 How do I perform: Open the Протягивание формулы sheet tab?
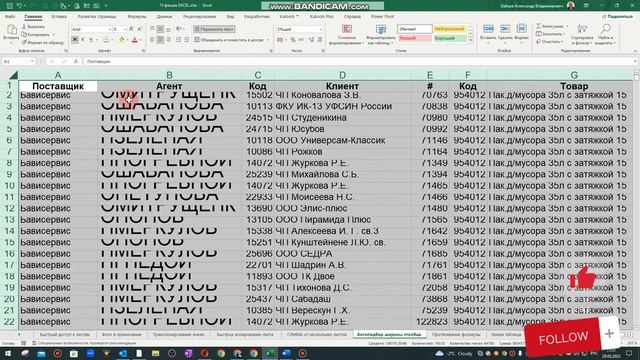(456, 334)
